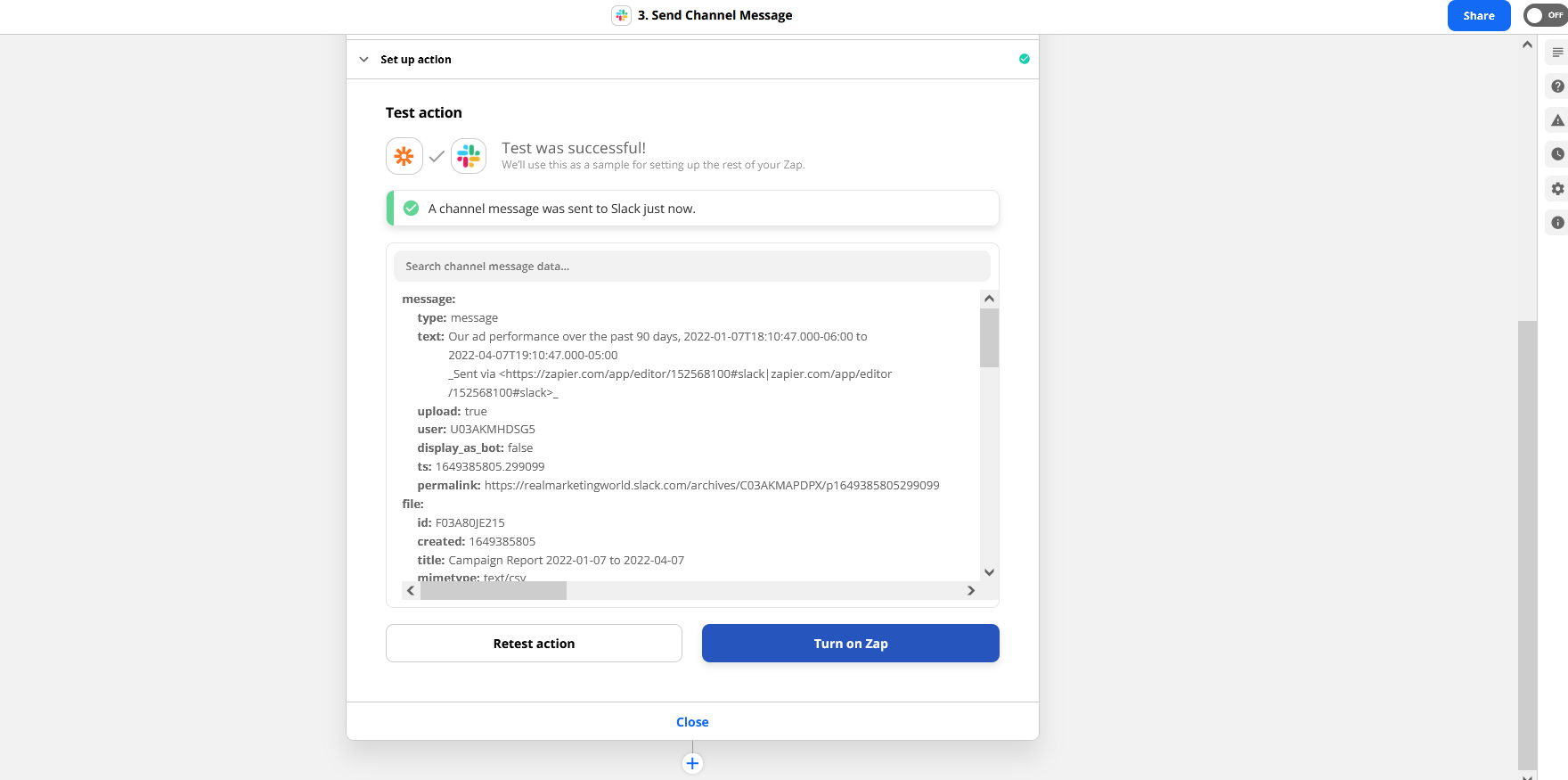This screenshot has width=1568, height=780.
Task: Open the help question mark panel
Action: click(x=1557, y=86)
